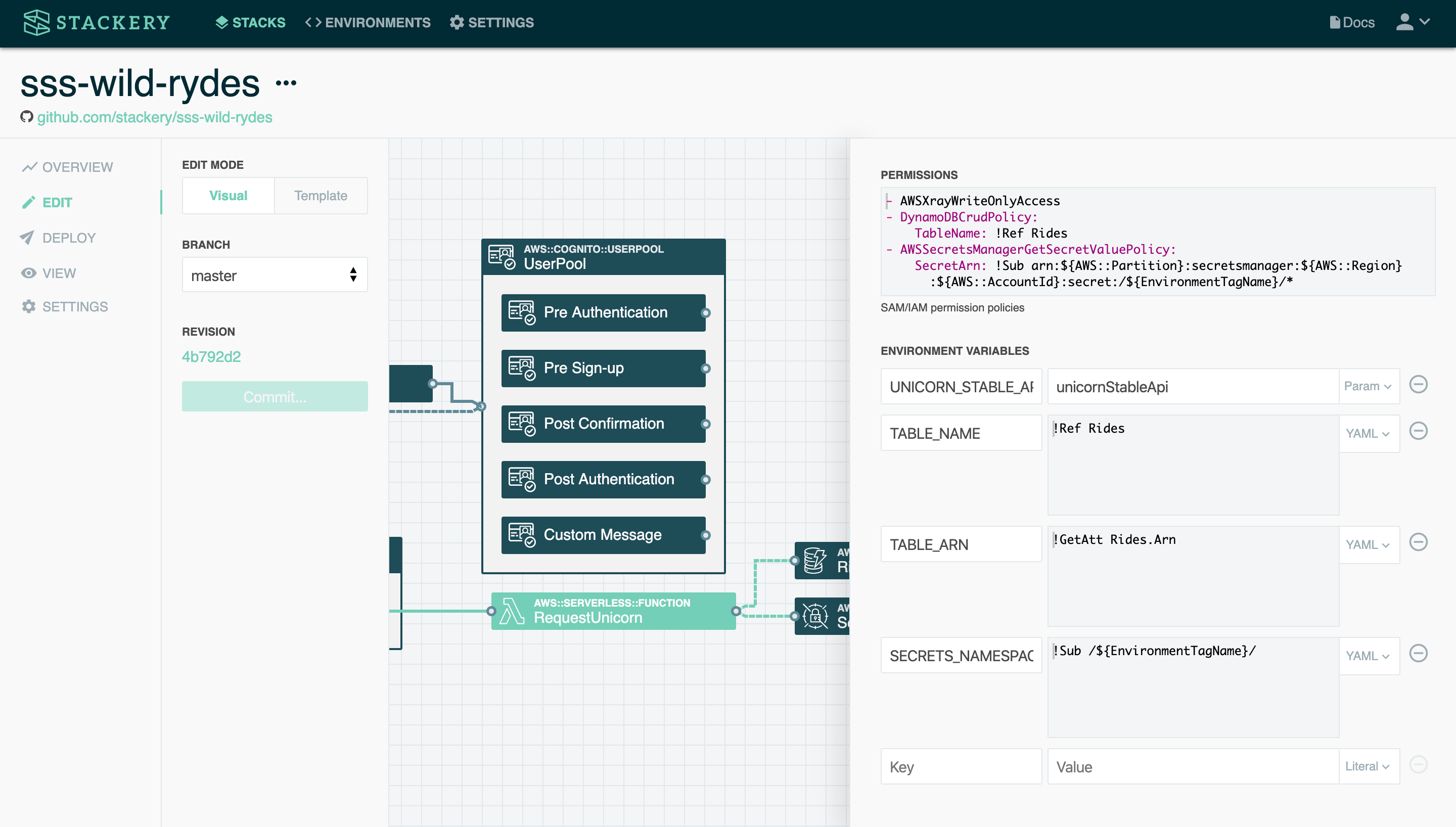This screenshot has height=827, width=1456.
Task: Open Literal type dropdown
Action: coord(1369,767)
